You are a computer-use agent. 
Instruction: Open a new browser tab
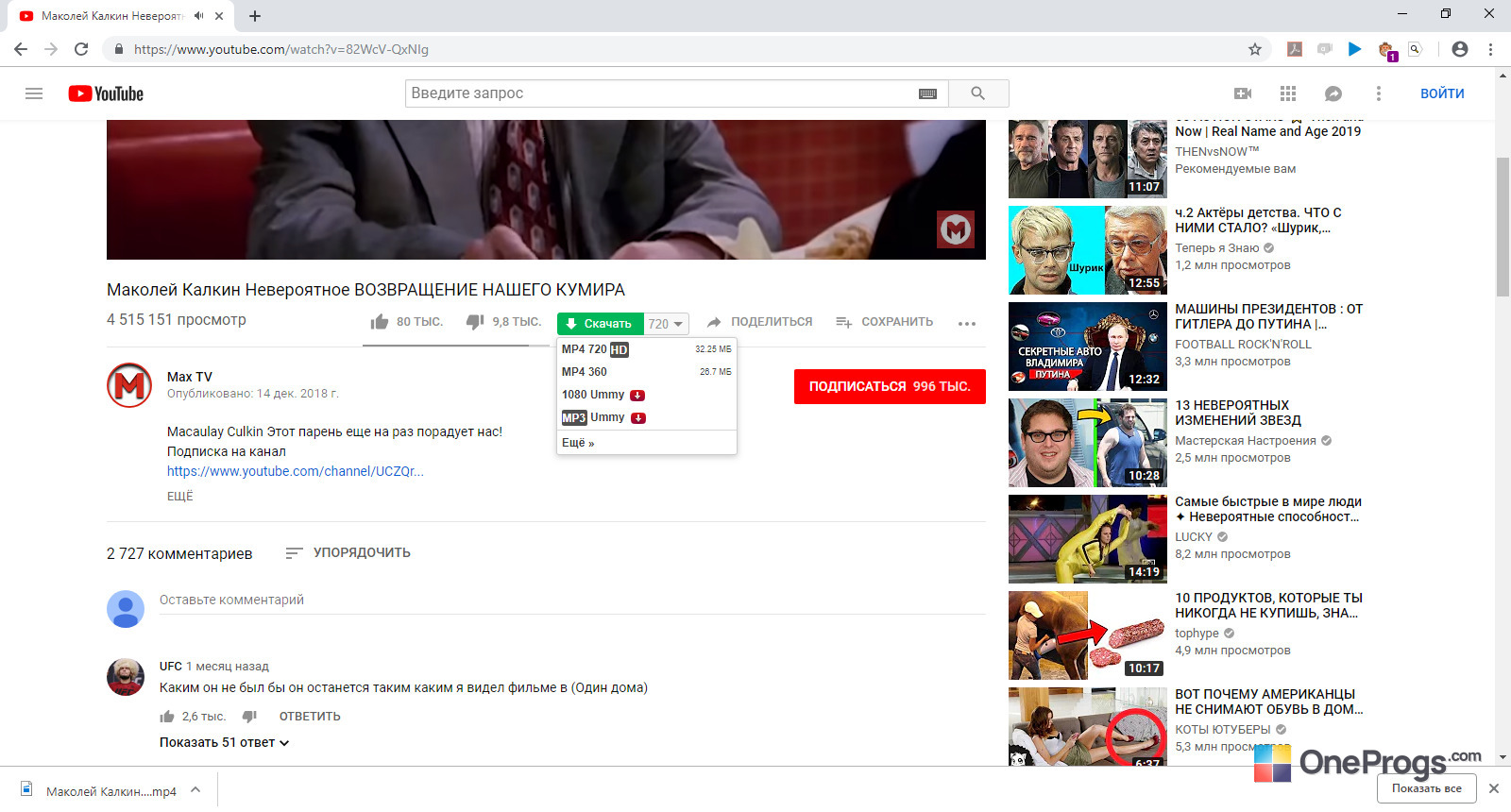255,15
